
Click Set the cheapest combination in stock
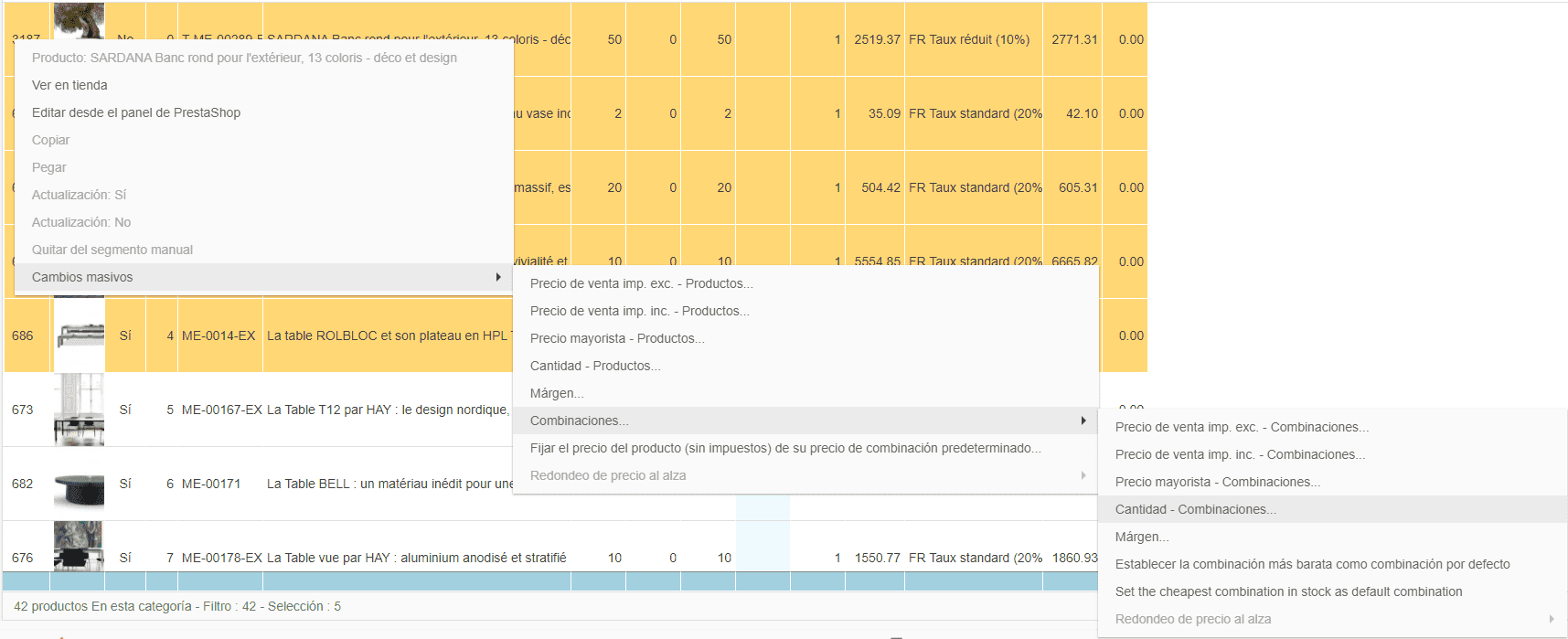(1288, 591)
